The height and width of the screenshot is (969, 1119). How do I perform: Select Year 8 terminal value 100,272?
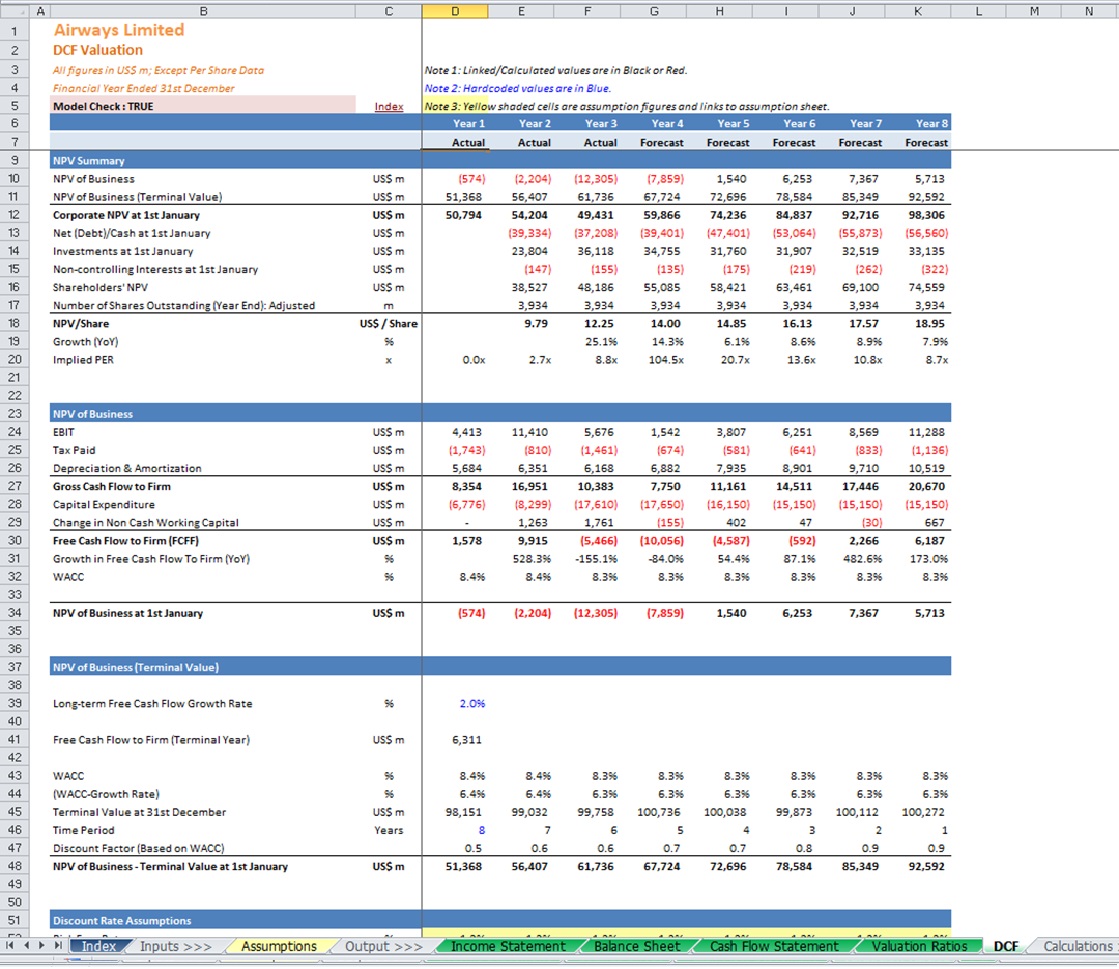point(918,812)
